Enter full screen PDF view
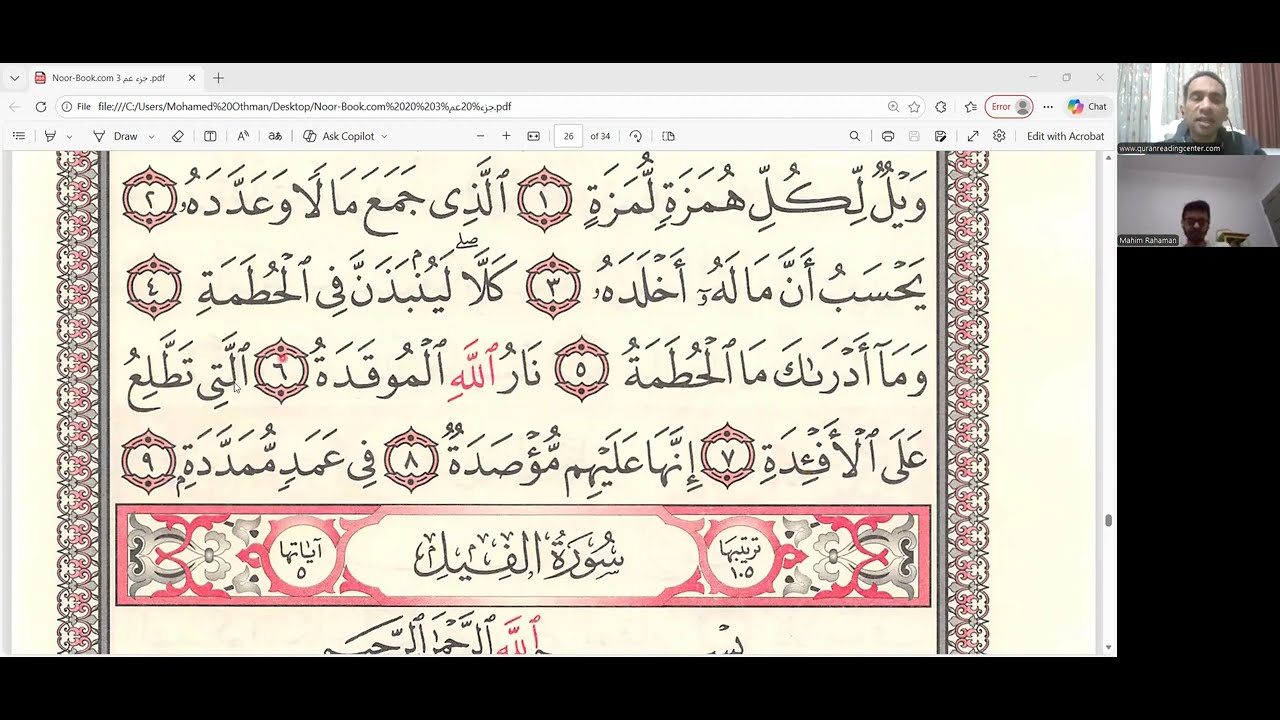The image size is (1280, 720). 973,136
